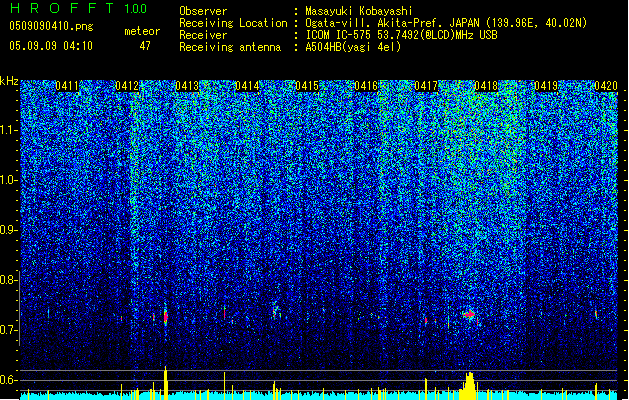Click the 1.1 kHz axis label

8,130
